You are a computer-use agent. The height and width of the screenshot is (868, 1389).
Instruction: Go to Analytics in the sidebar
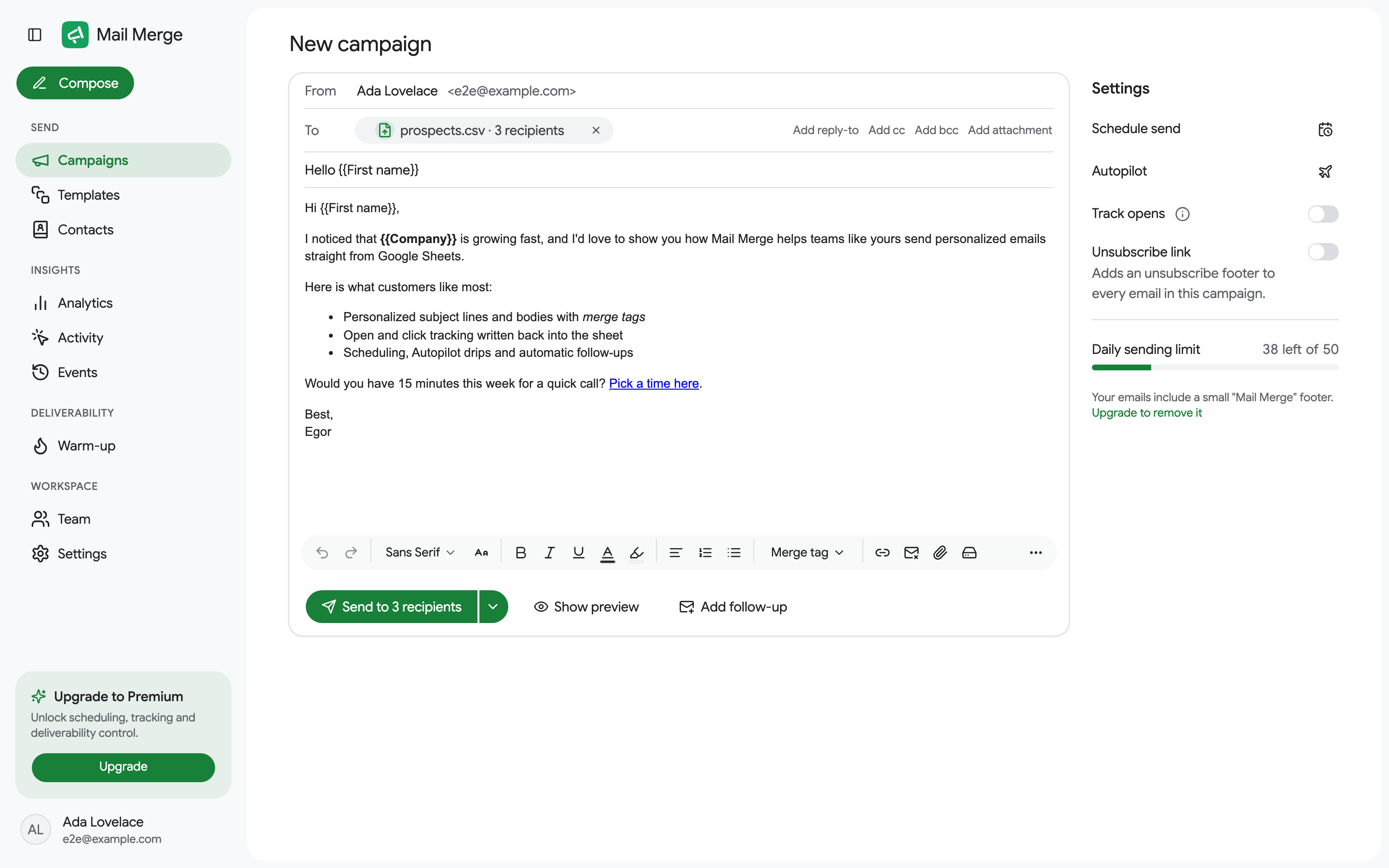[123, 303]
